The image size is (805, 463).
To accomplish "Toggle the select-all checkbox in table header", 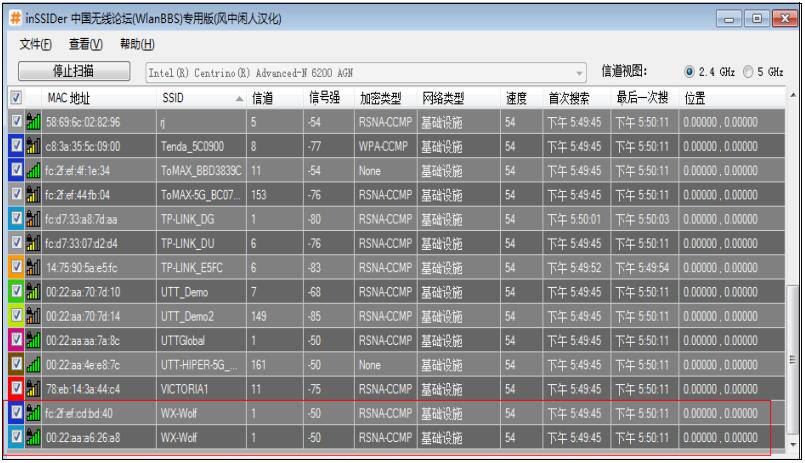I will click(16, 97).
